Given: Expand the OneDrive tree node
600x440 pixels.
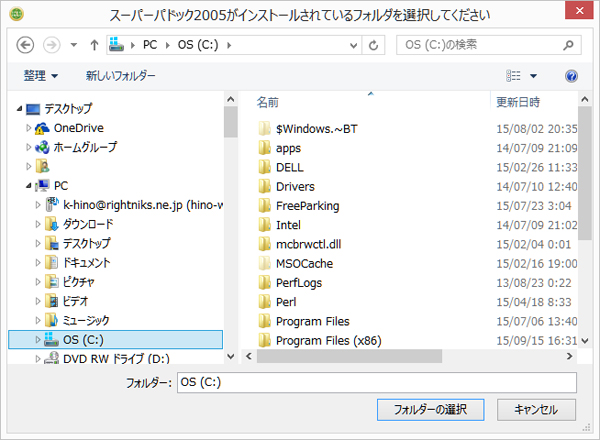Looking at the screenshot, I should pos(28,128).
